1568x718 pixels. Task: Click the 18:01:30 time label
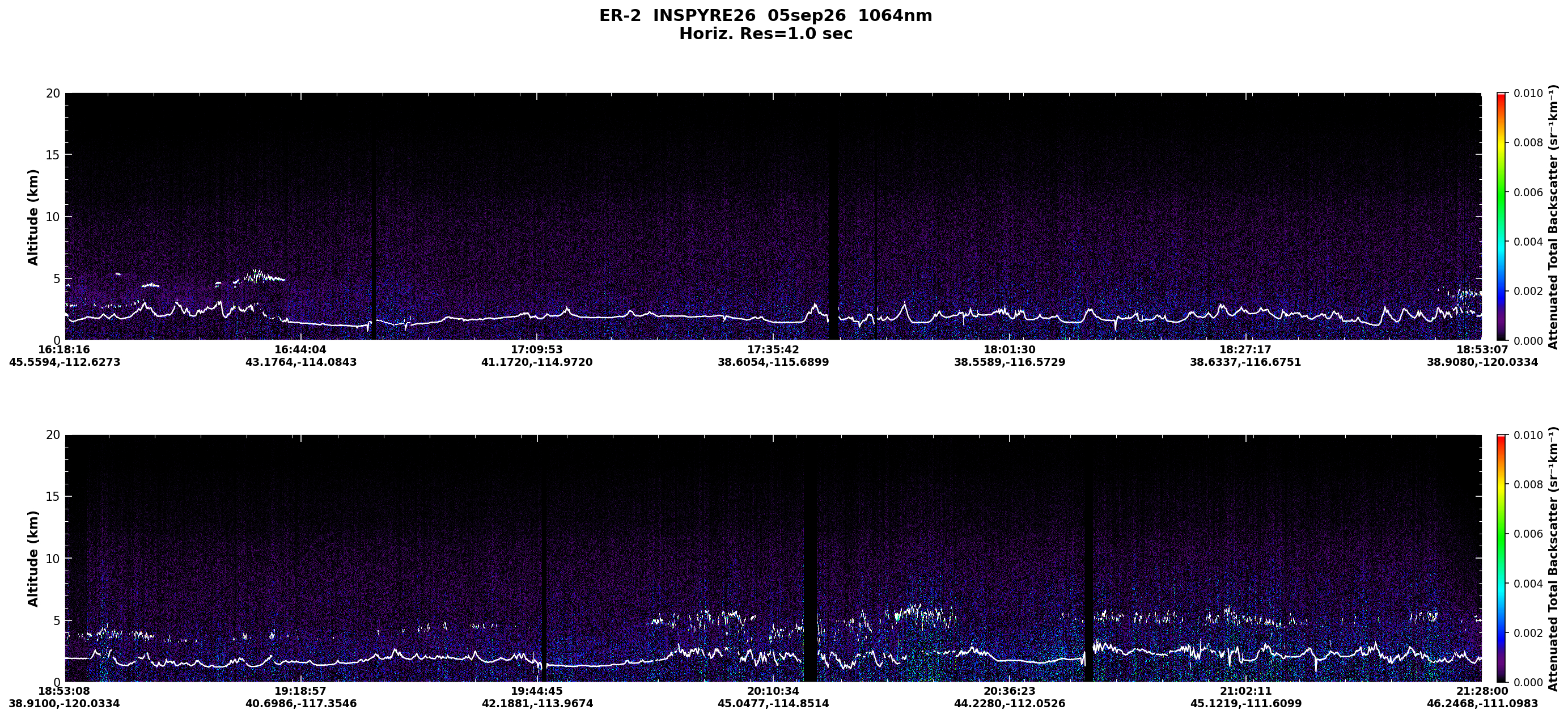point(1009,349)
